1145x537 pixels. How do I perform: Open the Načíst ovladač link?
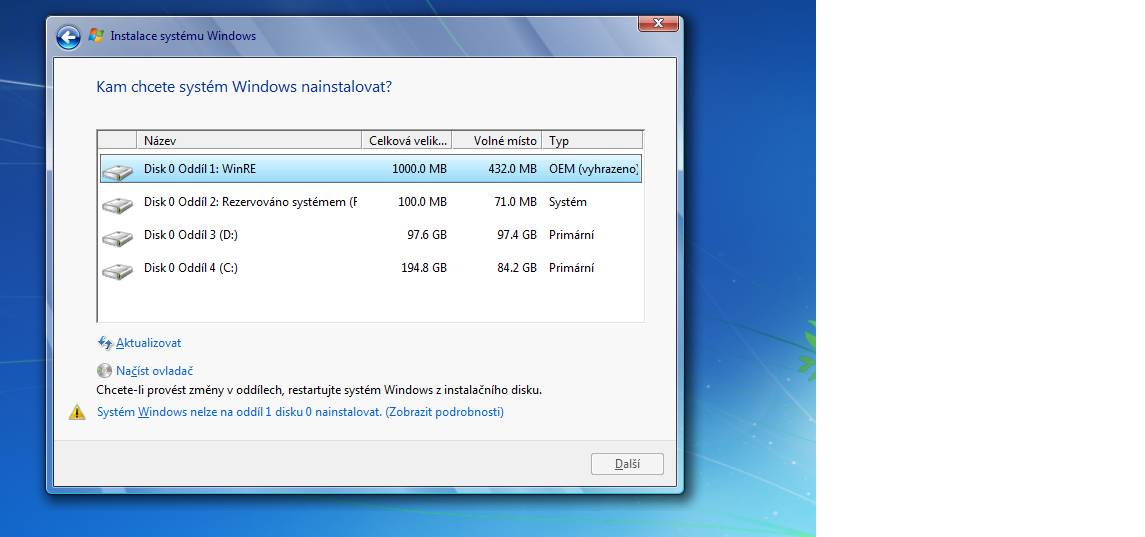(x=154, y=371)
